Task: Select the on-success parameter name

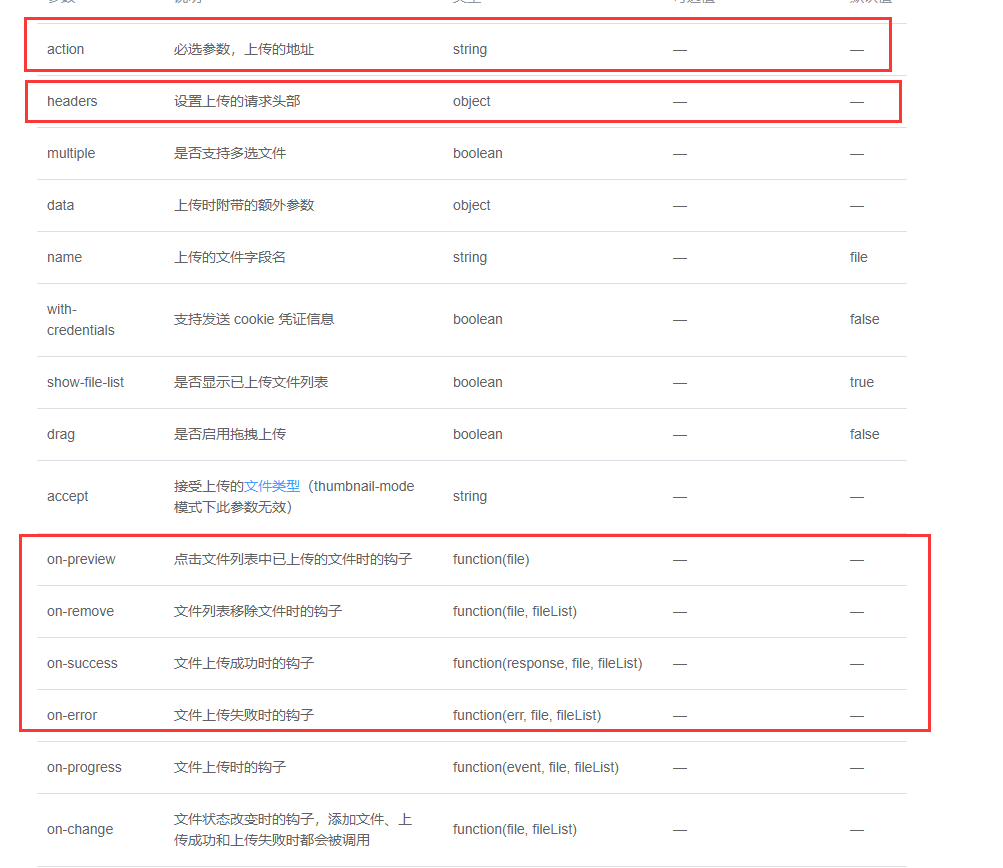Action: 82,663
